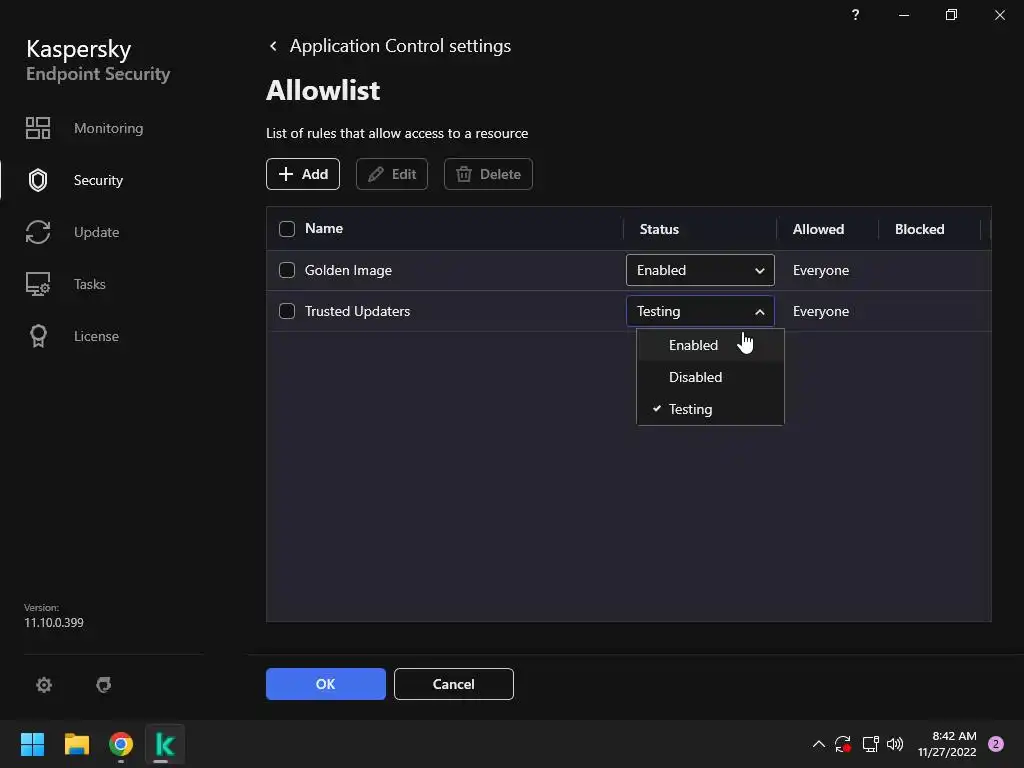Open network tray icon
The height and width of the screenshot is (768, 1024).
(x=870, y=744)
